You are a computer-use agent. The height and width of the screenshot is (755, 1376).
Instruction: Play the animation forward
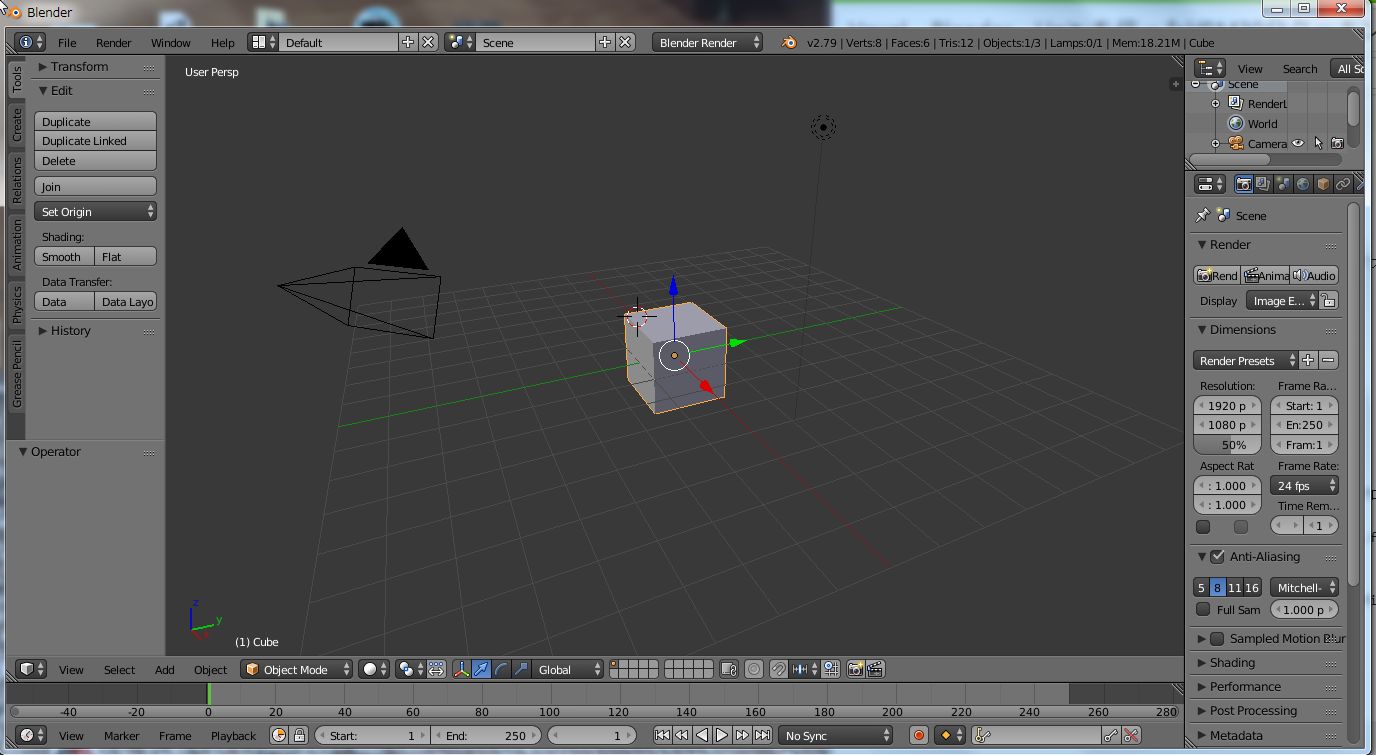722,735
